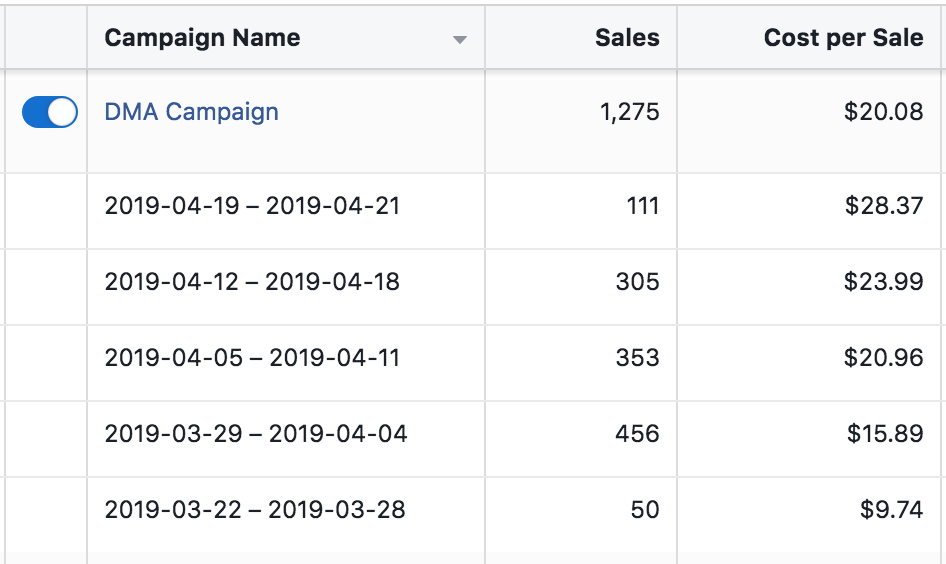Select the 2019-04-05 – 2019-04-11 row
Viewport: 946px width, 564px height.
[x=252, y=358]
